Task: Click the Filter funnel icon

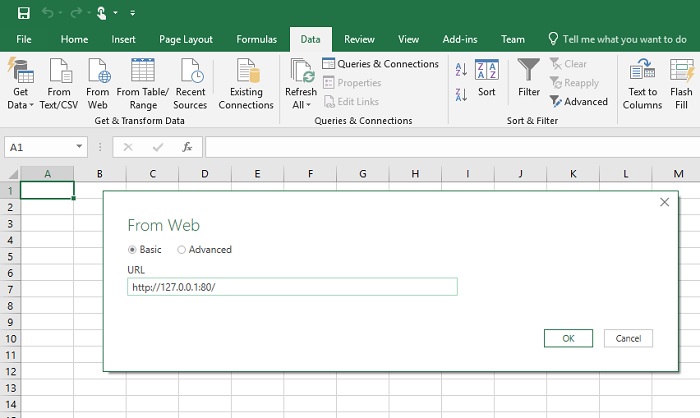Action: pyautogui.click(x=529, y=72)
